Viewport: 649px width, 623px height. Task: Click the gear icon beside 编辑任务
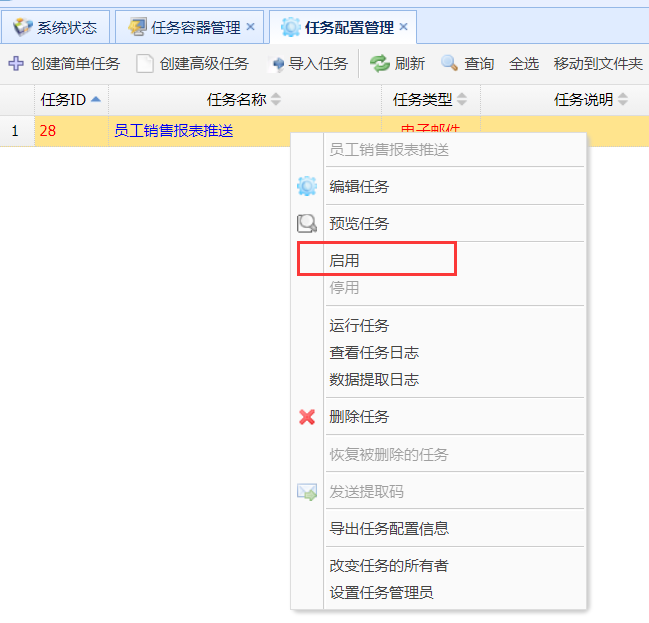click(x=307, y=187)
